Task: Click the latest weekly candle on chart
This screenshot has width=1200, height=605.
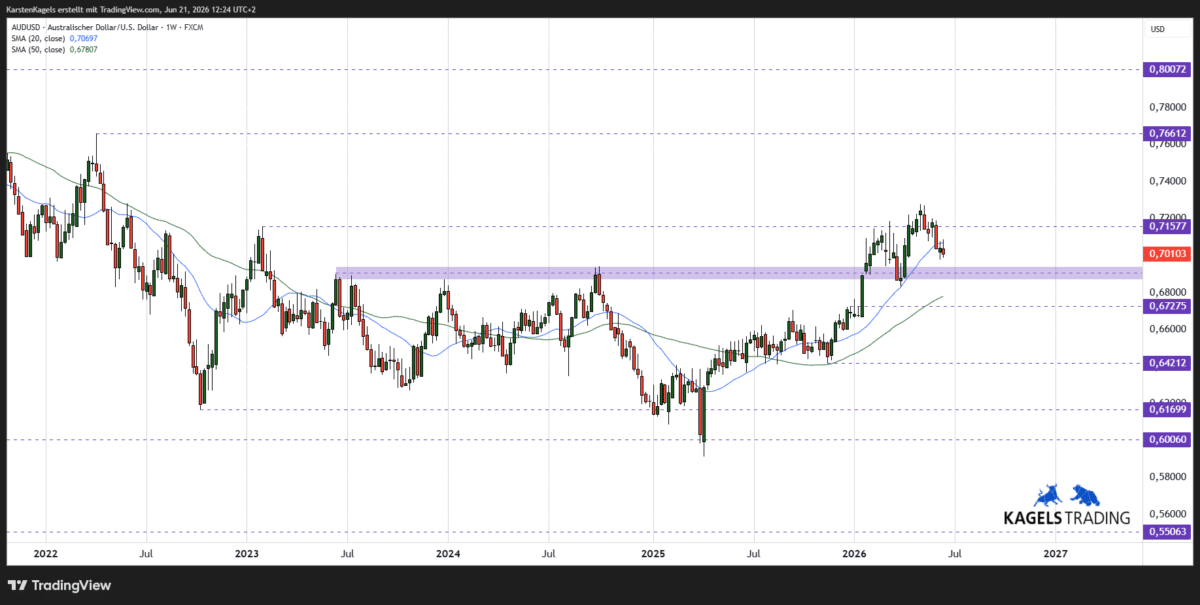Action: coord(941,251)
